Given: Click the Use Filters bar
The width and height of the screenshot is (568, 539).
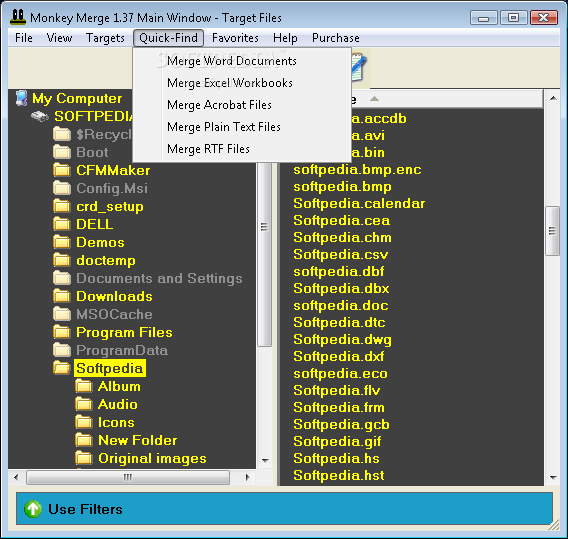Looking at the screenshot, I should pos(284,509).
